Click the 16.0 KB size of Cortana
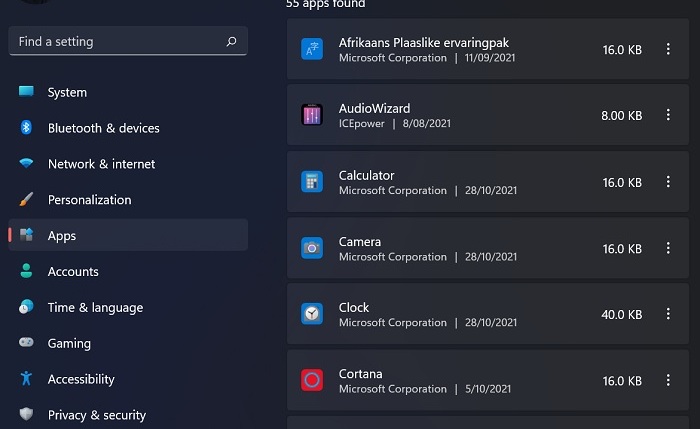The width and height of the screenshot is (700, 429). (x=622, y=380)
